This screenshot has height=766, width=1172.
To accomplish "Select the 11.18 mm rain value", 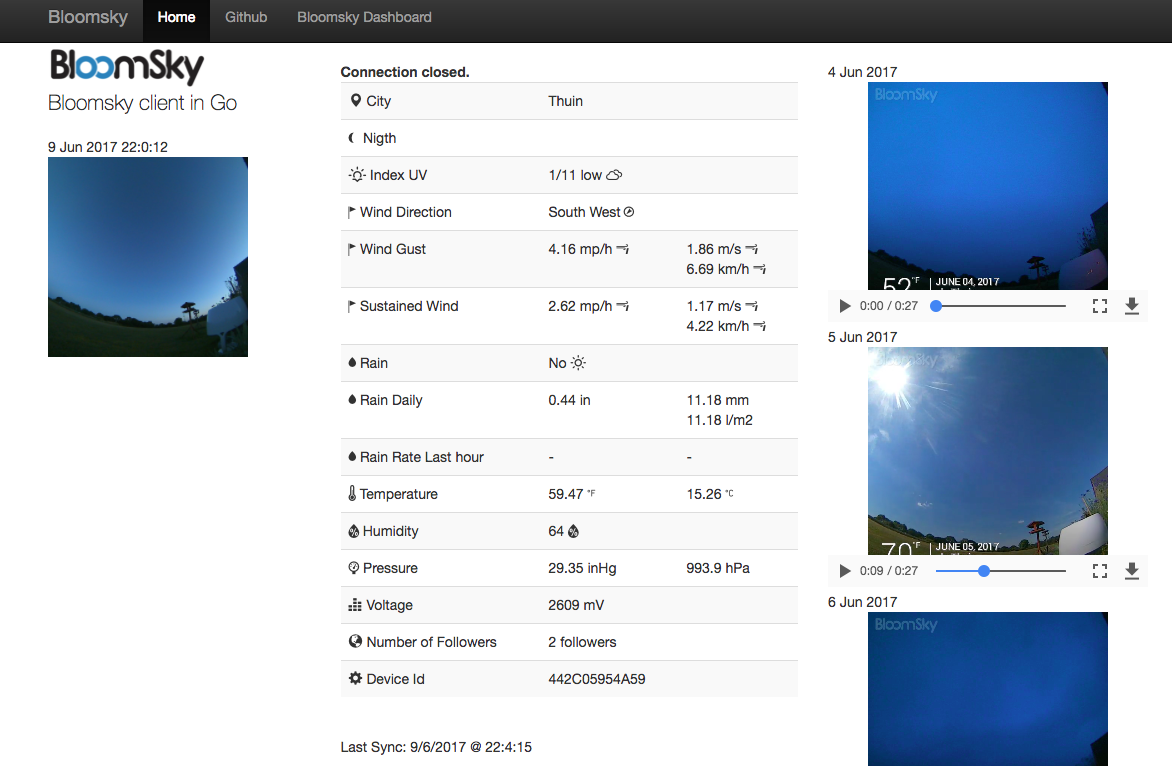I will point(718,400).
